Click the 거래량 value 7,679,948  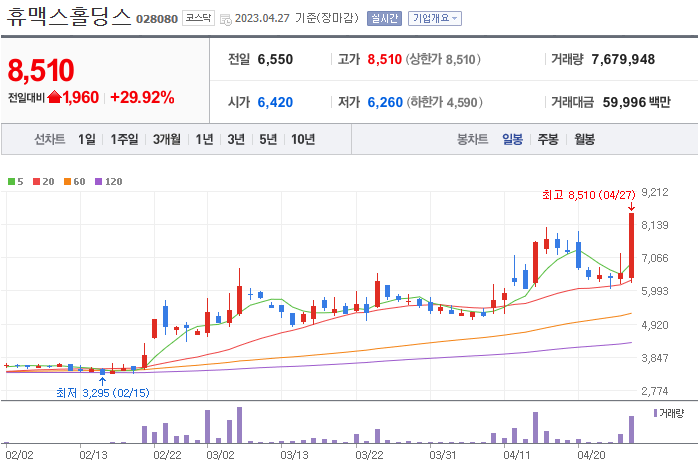click(x=623, y=59)
